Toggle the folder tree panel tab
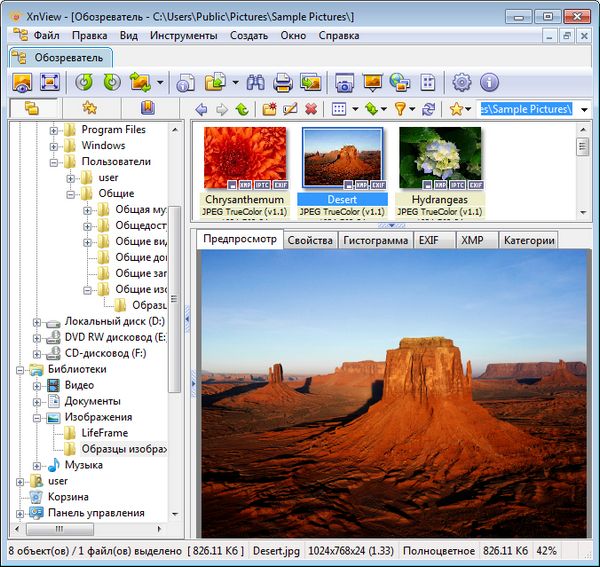Viewport: 600px width, 567px height. (x=31, y=108)
